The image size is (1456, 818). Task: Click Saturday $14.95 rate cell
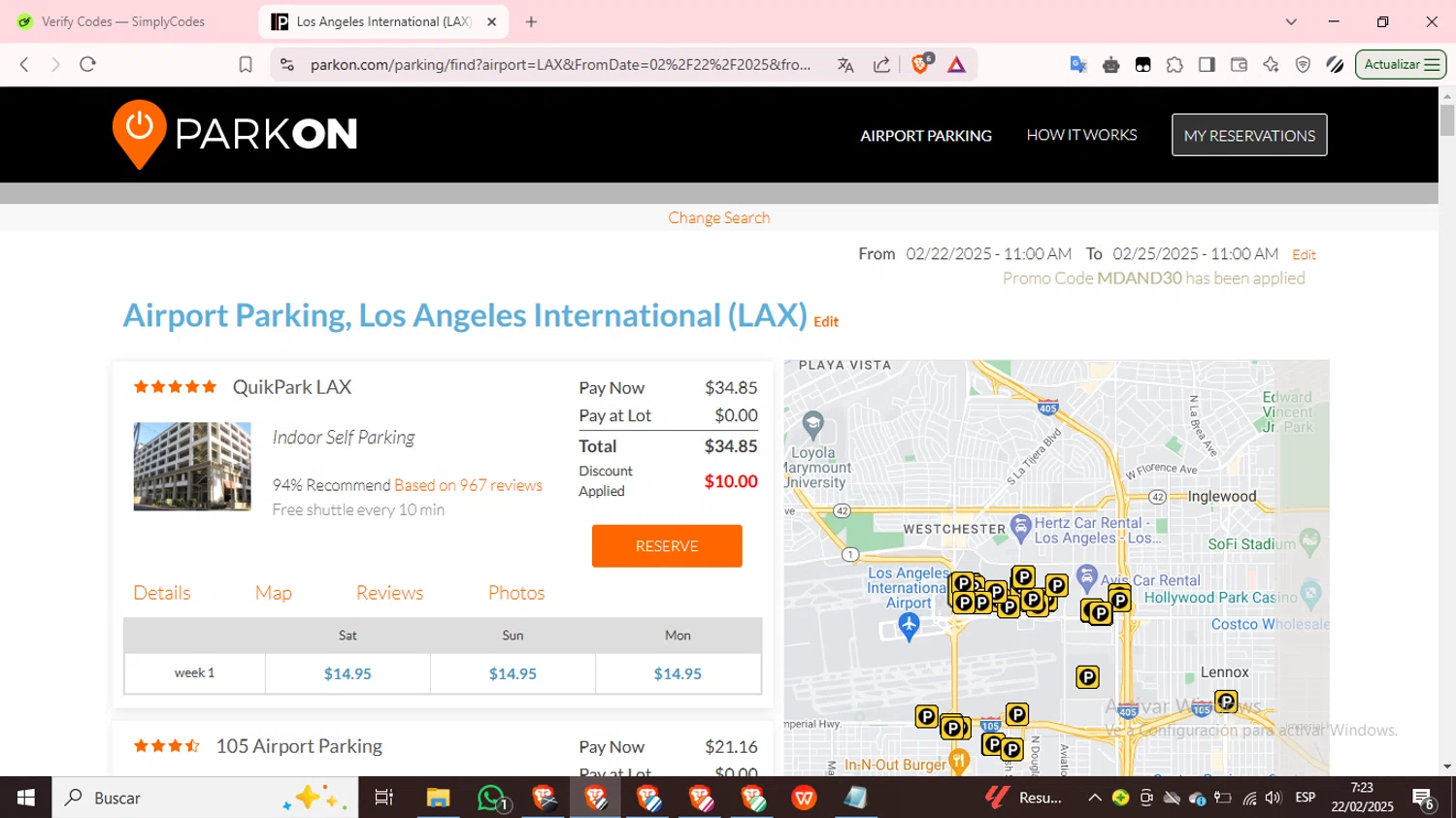347,673
